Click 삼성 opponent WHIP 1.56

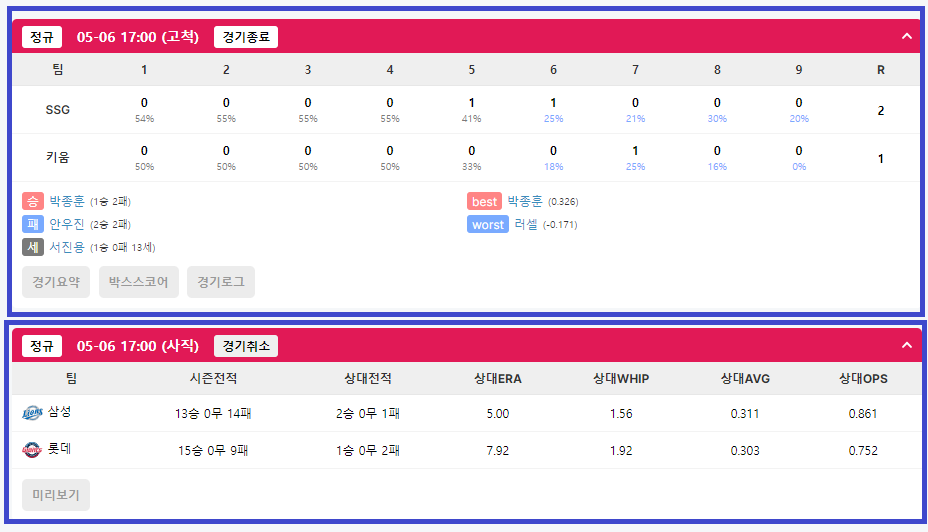pos(621,414)
